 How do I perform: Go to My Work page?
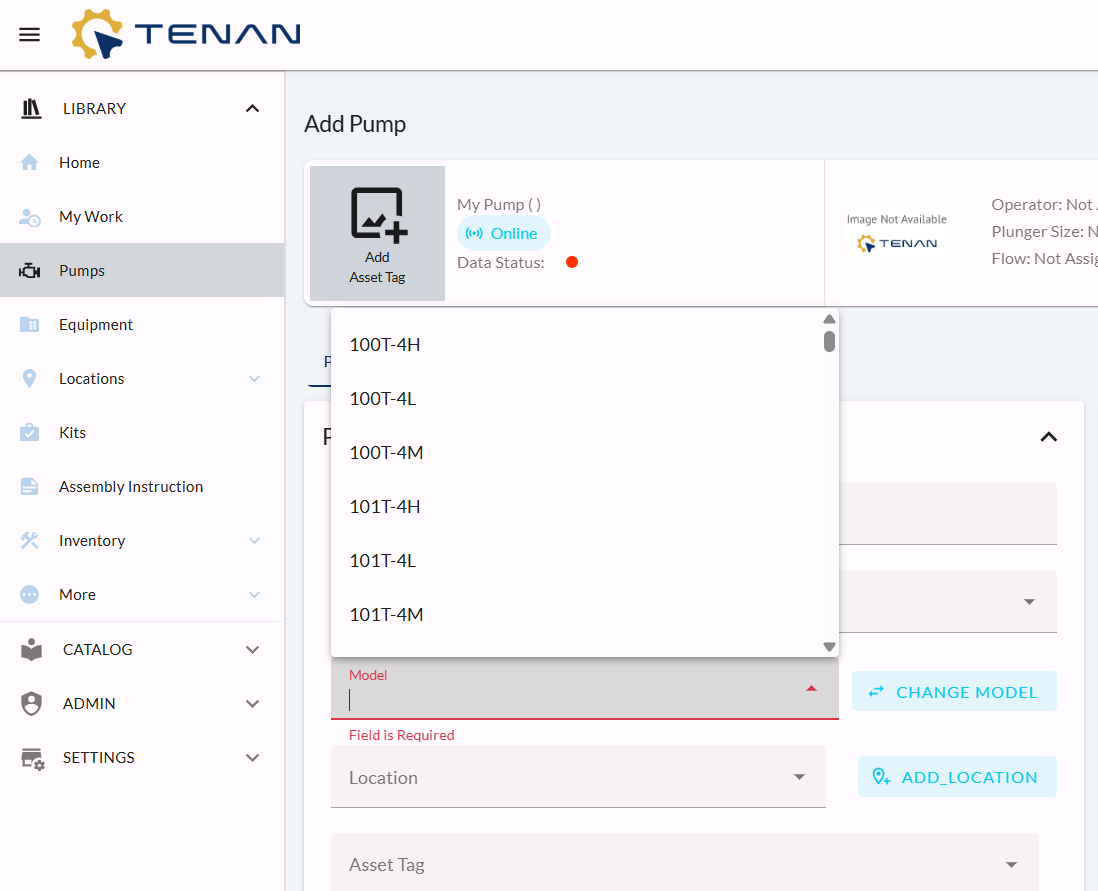(91, 217)
